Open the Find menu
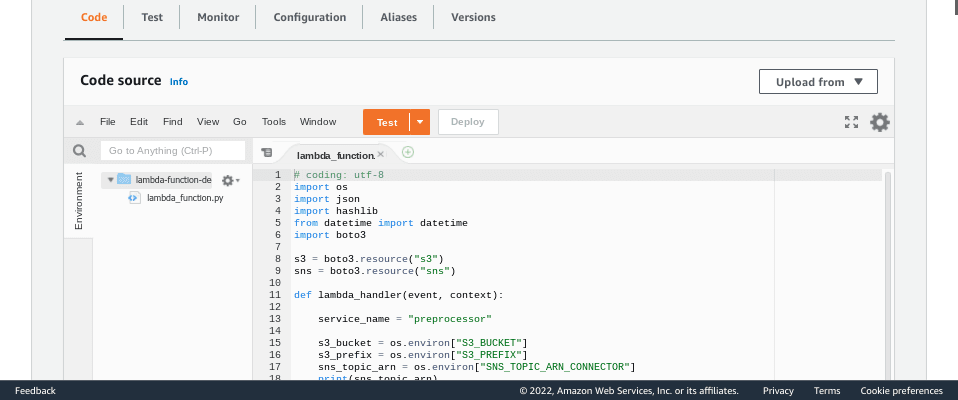Screen dimensions: 958x400 [172, 122]
